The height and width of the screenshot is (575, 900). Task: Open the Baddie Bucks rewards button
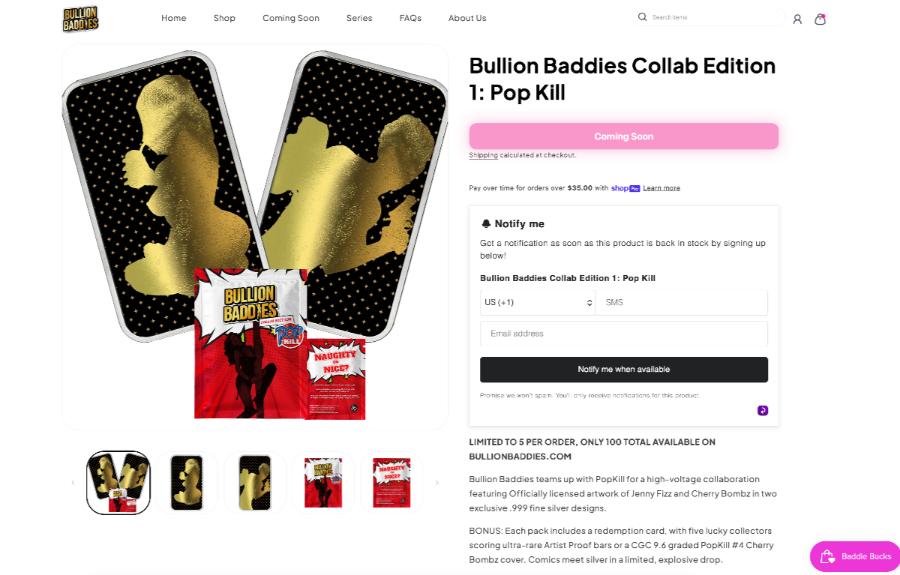(x=855, y=556)
